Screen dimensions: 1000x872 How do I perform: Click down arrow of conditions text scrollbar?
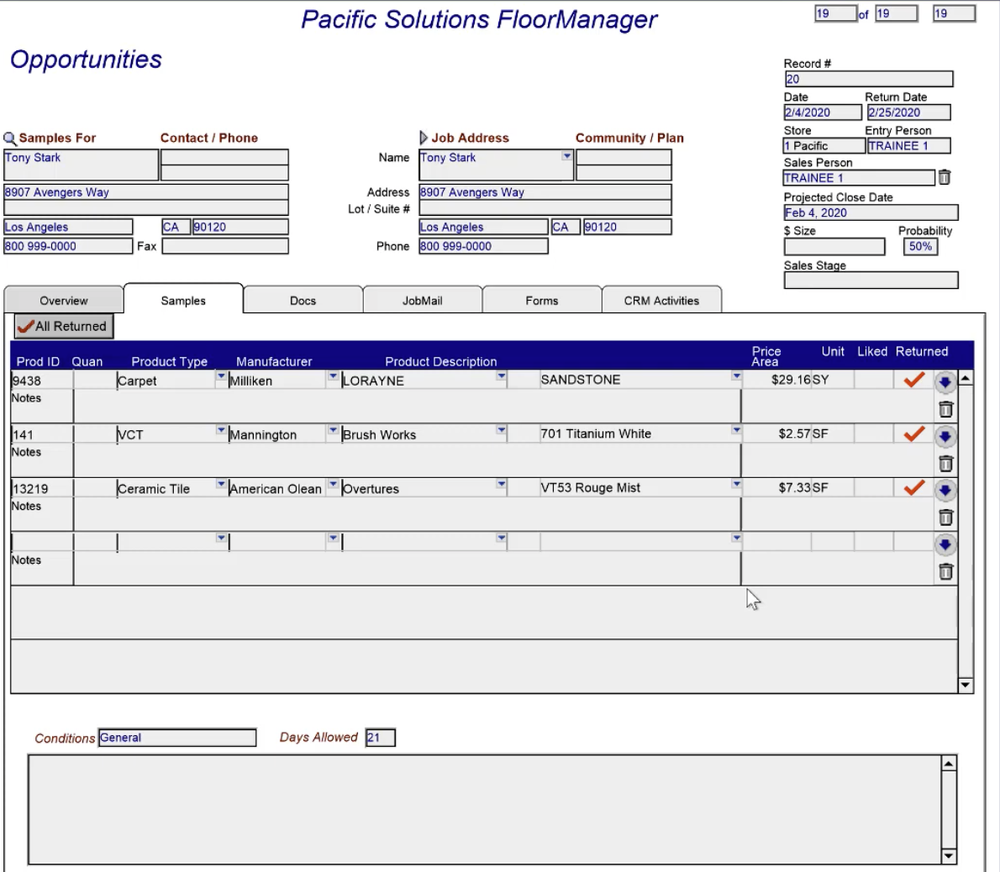[x=949, y=856]
